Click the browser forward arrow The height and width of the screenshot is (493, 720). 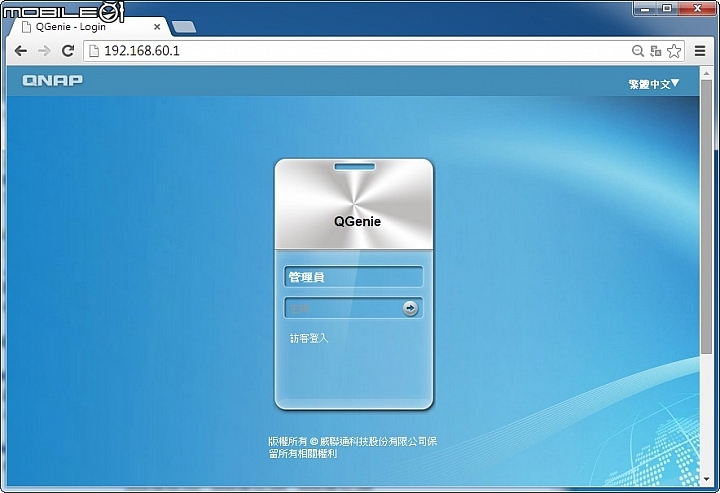tap(44, 51)
